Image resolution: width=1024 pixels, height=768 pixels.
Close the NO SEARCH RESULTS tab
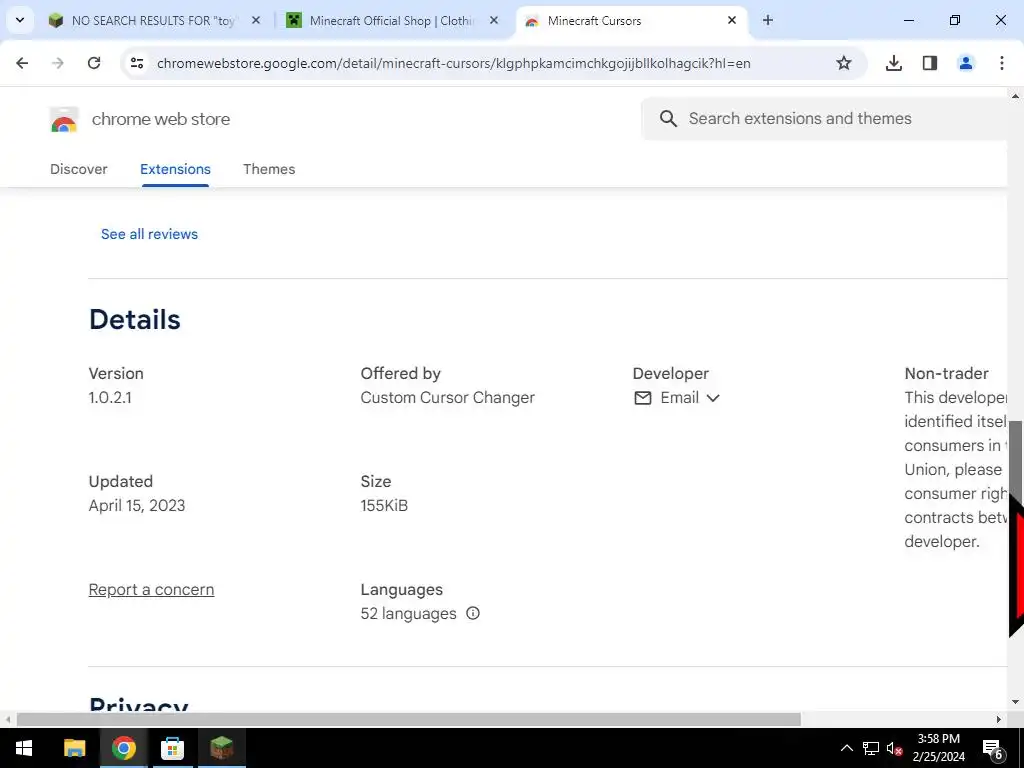click(x=256, y=20)
